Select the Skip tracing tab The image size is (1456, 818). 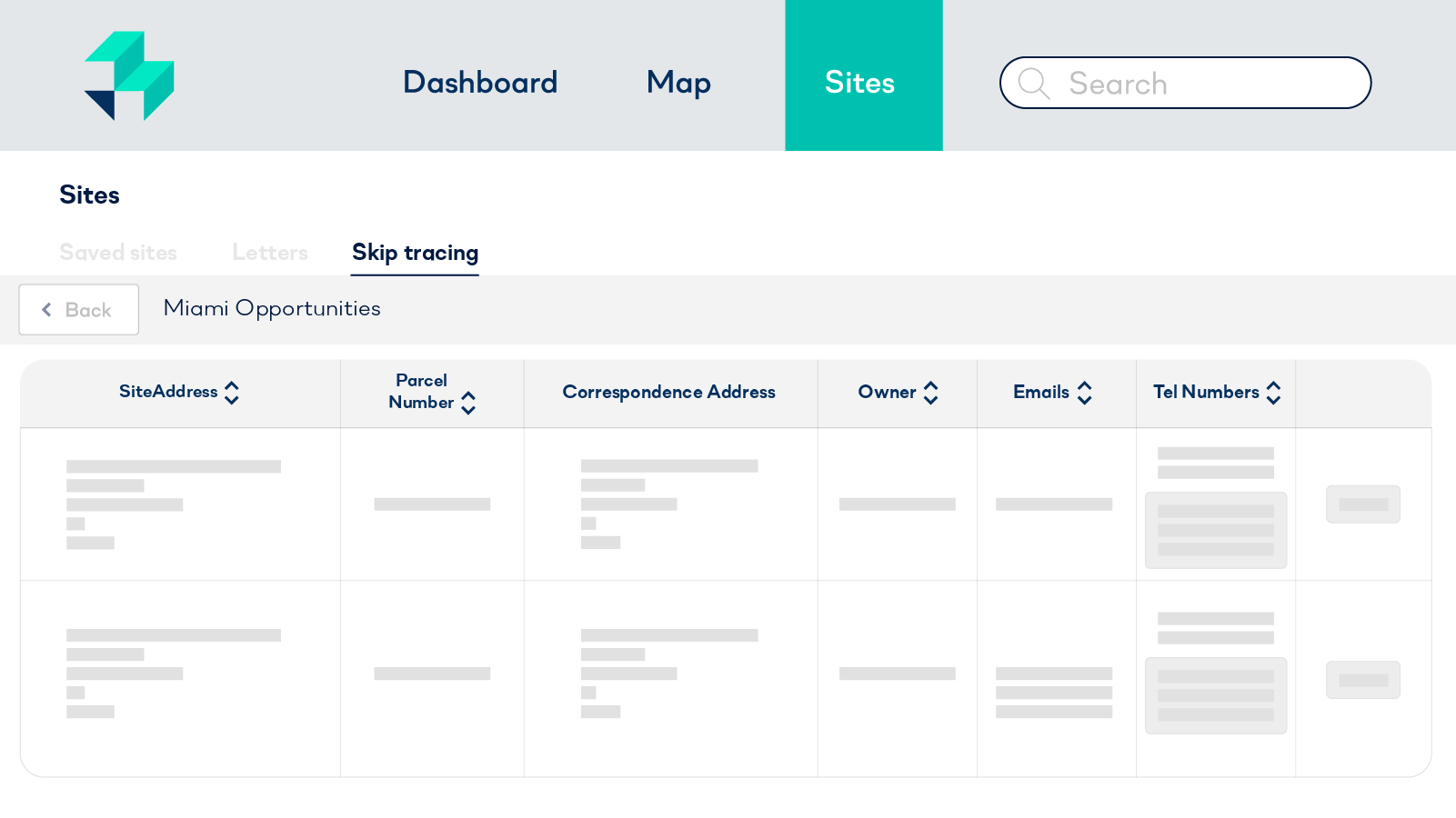coord(415,253)
